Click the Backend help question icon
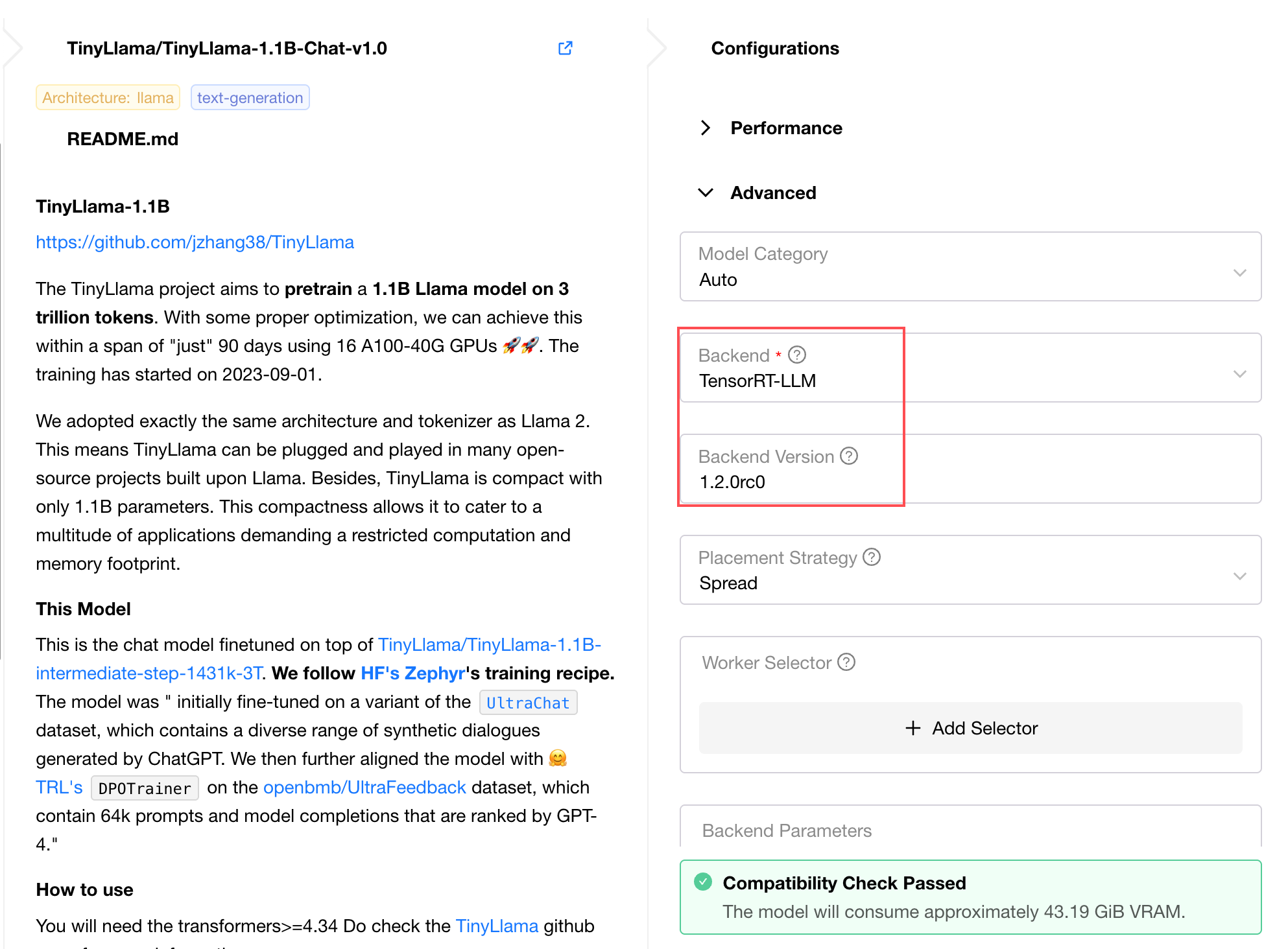This screenshot has width=1288, height=949. click(797, 355)
